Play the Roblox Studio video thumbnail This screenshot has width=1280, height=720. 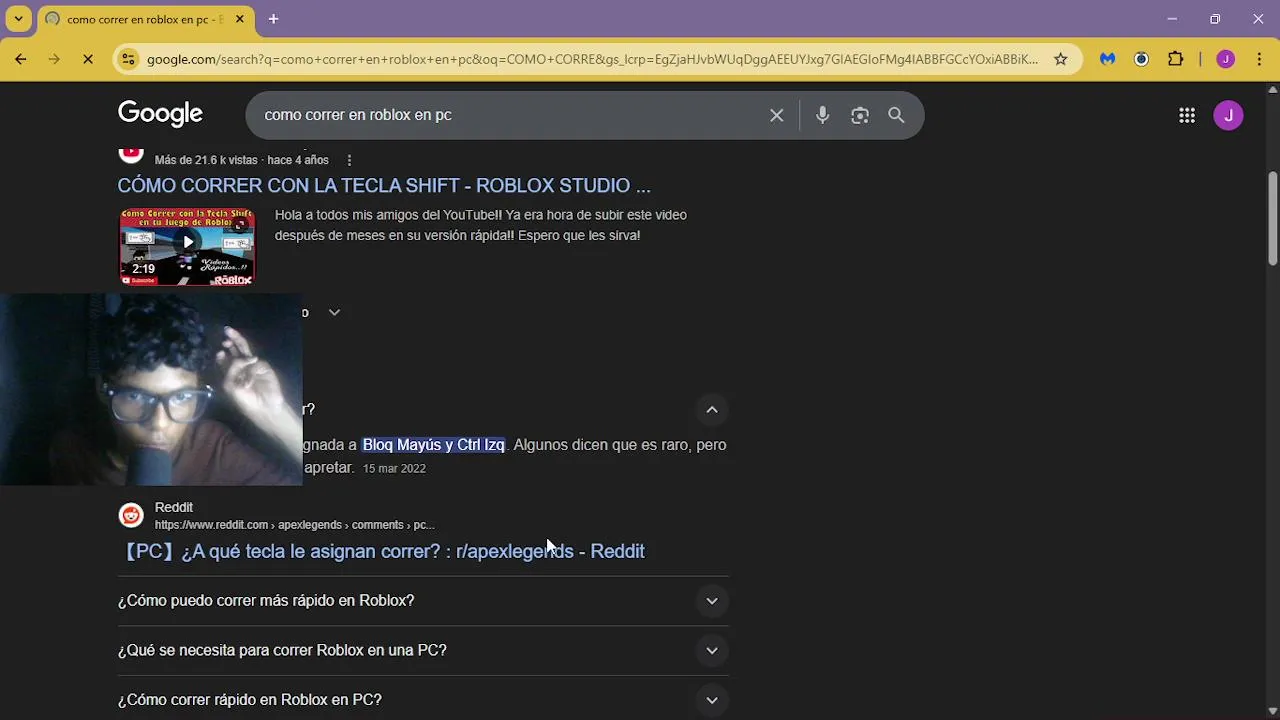(187, 246)
